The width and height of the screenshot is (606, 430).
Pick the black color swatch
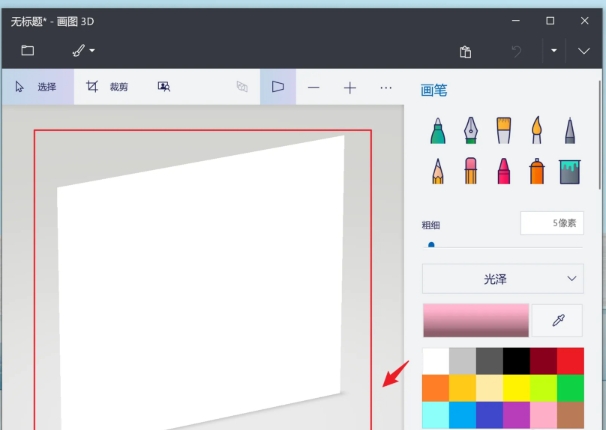pyautogui.click(x=517, y=361)
